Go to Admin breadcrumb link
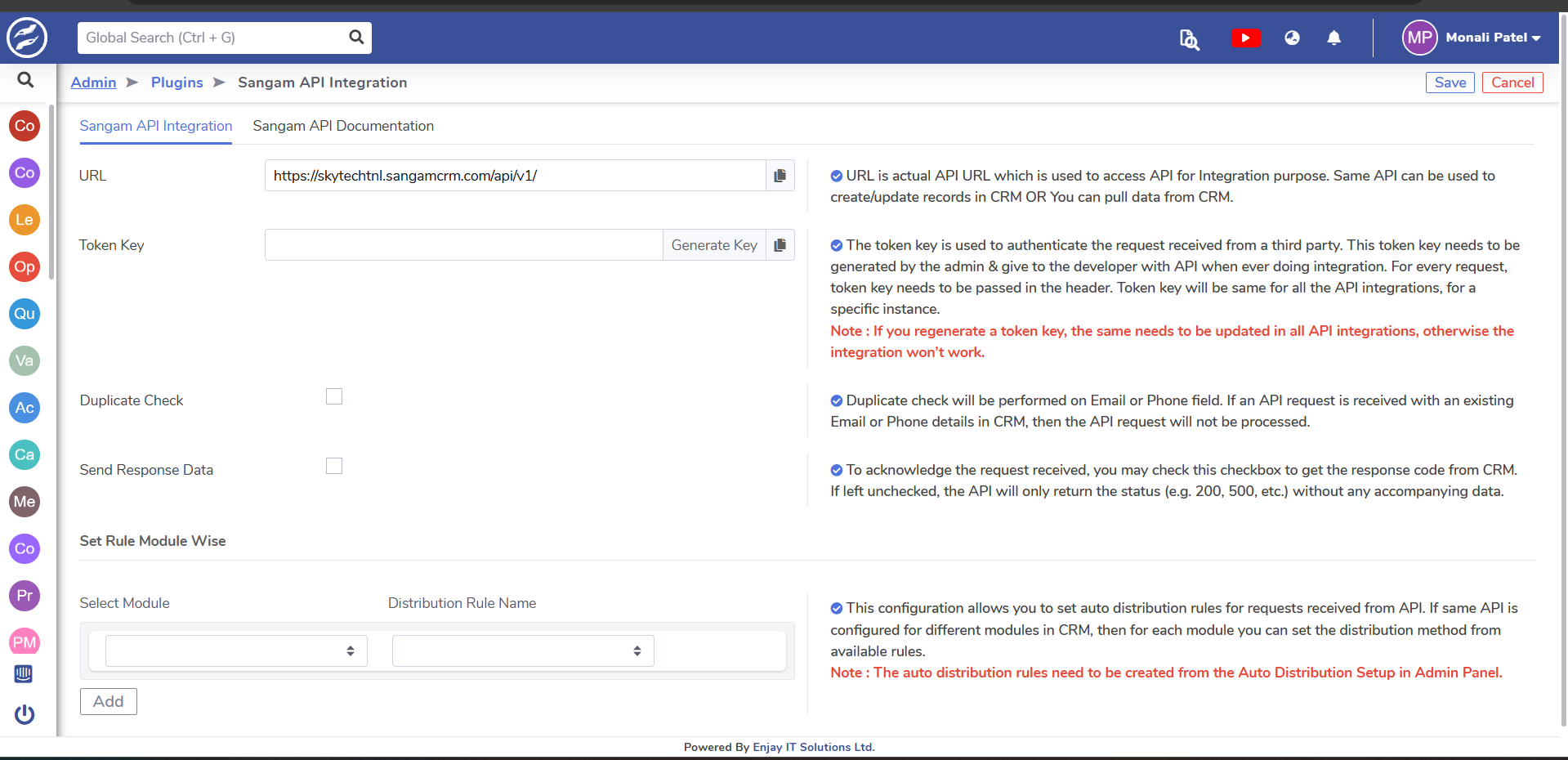This screenshot has height=760, width=1568. click(93, 83)
